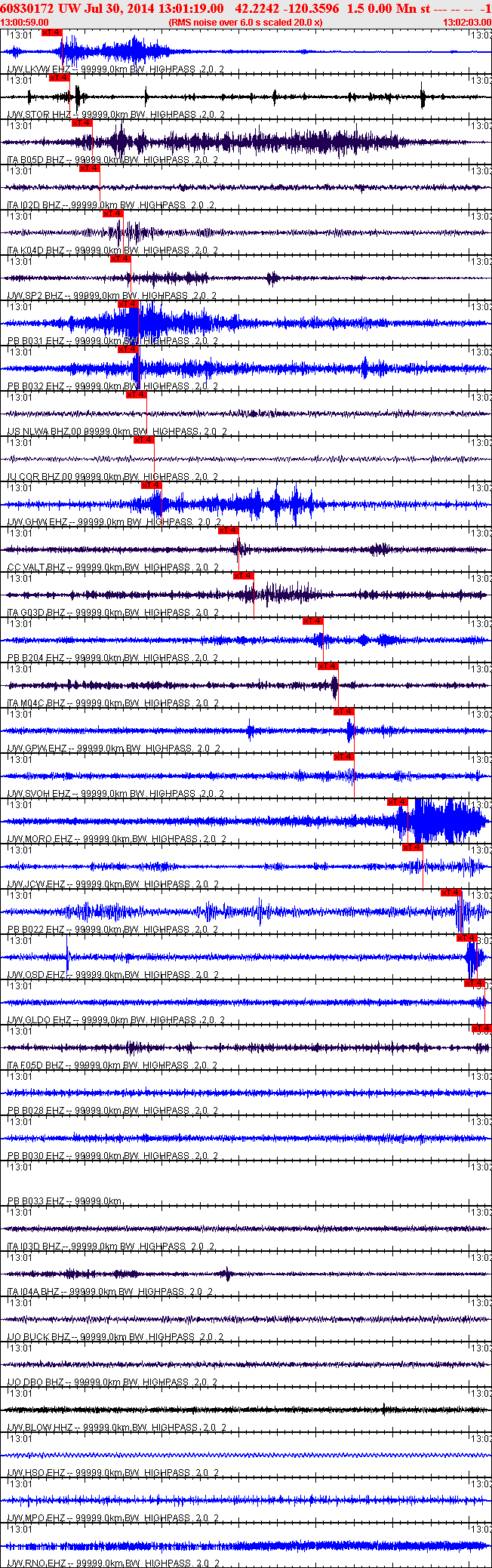
Task: Select the red pick marker on UW MORO trace
Action: [398, 802]
